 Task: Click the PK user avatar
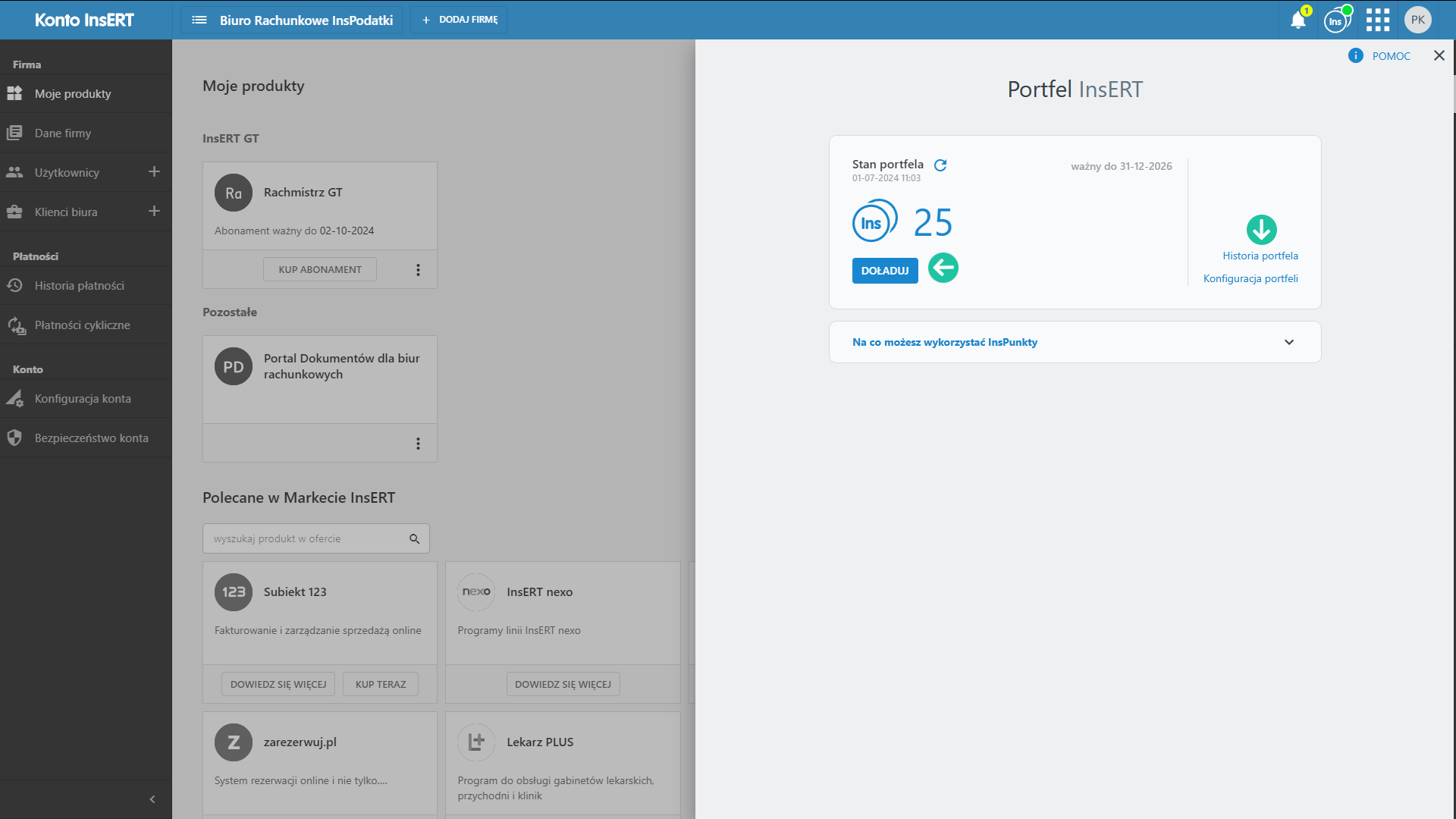pos(1417,20)
